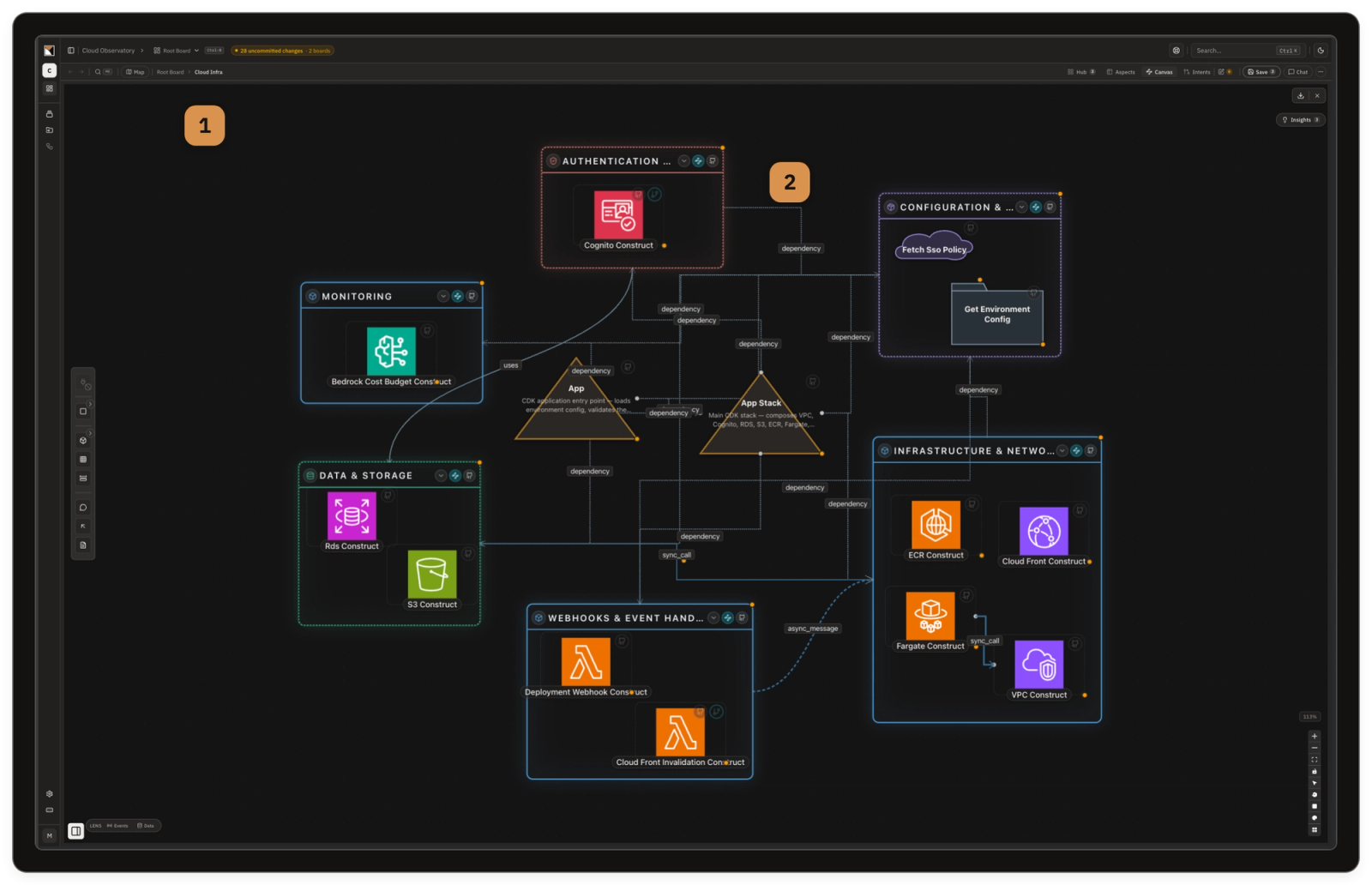Image resolution: width=1372 pixels, height=885 pixels.
Task: Click the grid apps icon in the left rail
Action: [49, 88]
